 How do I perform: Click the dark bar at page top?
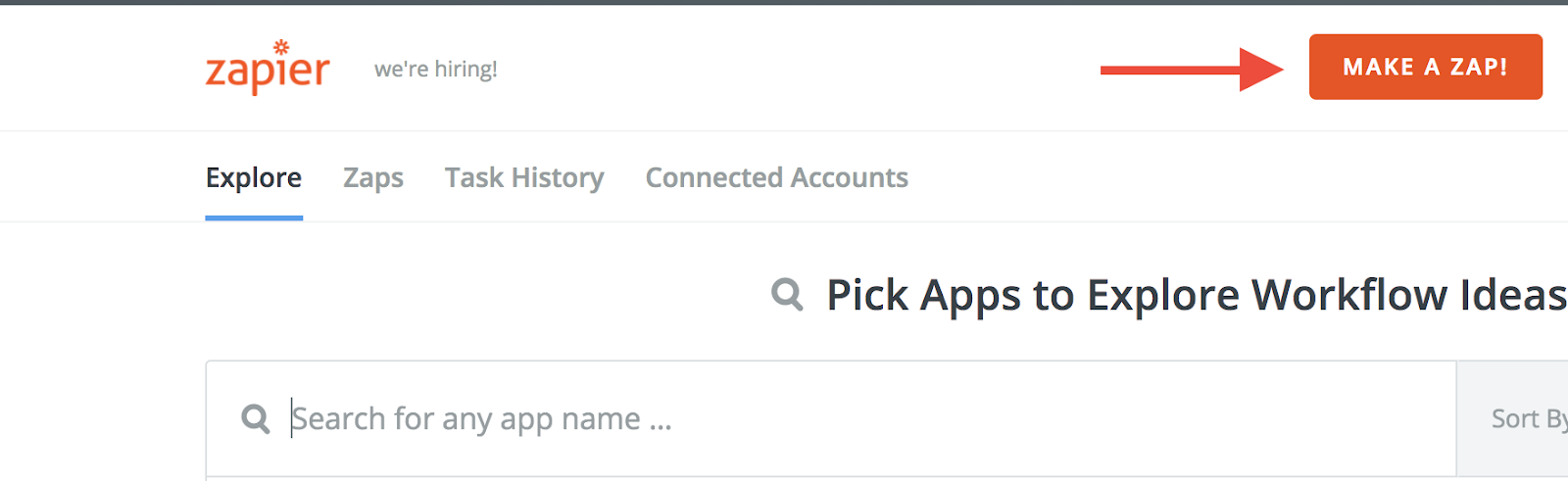click(784, 2)
